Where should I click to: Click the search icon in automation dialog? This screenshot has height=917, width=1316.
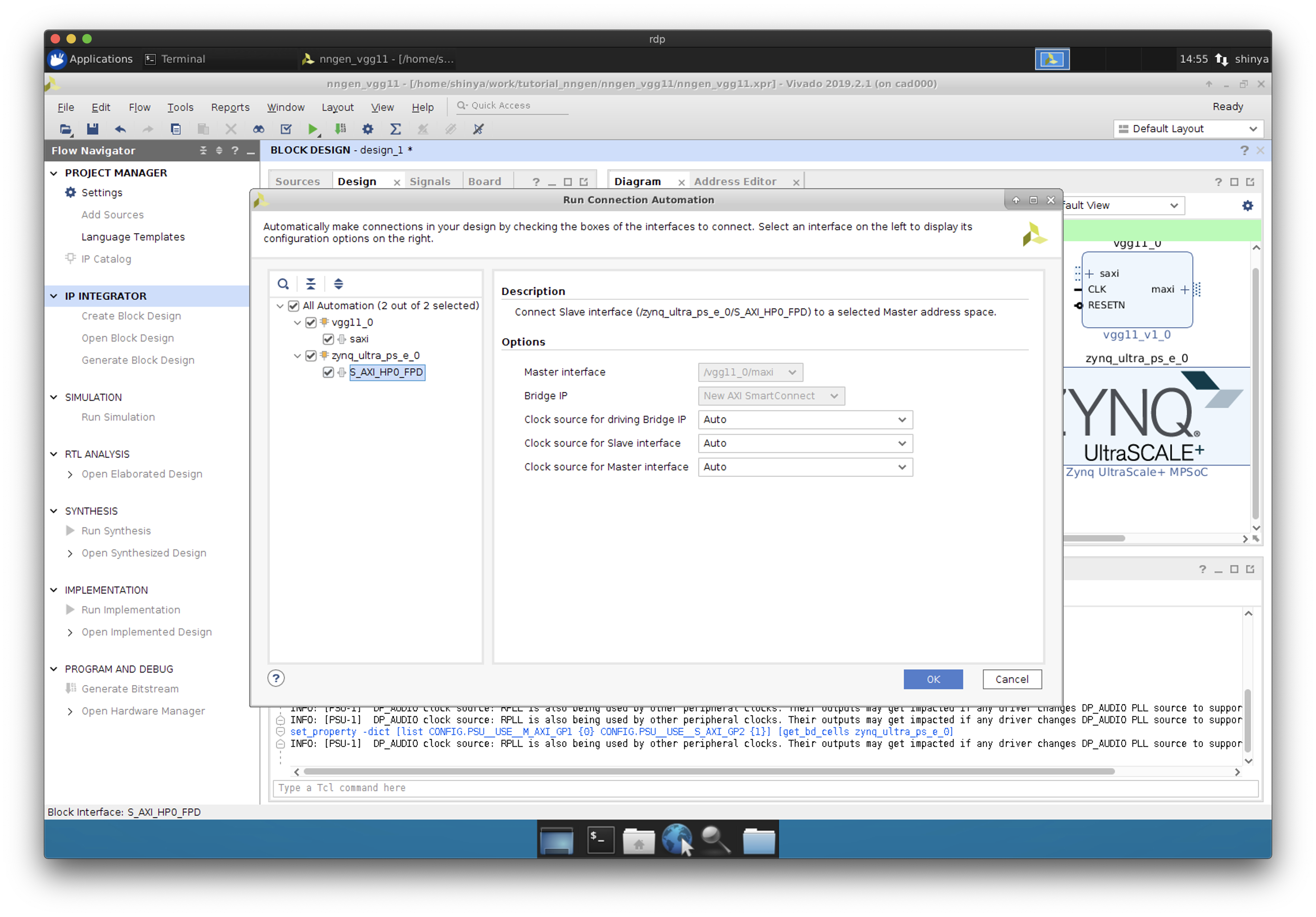[283, 284]
